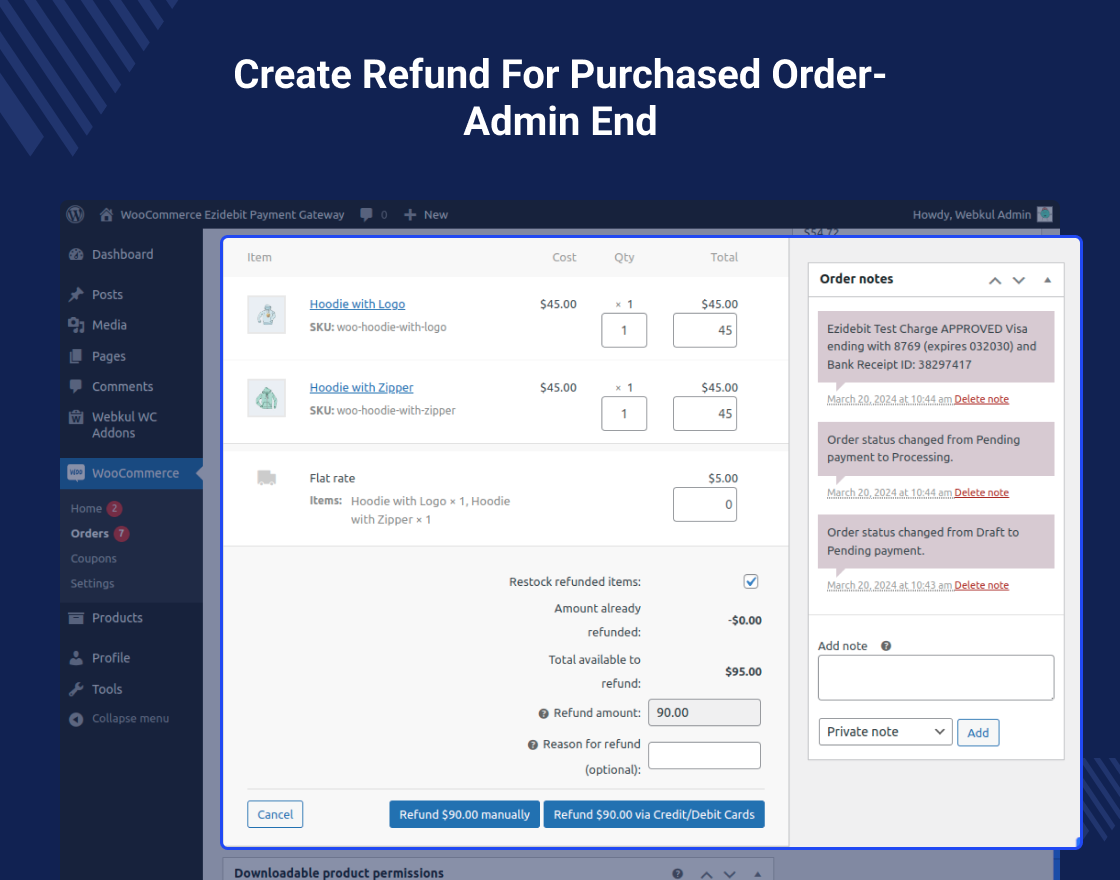Open the Coupons submenu
The width and height of the screenshot is (1120, 880).
click(x=94, y=559)
